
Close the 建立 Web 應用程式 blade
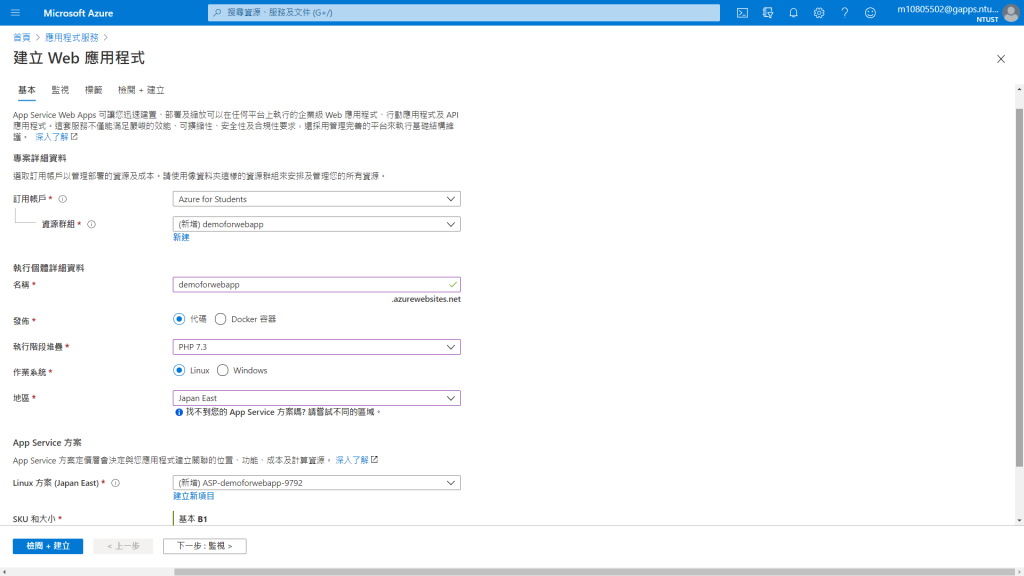(x=1000, y=59)
